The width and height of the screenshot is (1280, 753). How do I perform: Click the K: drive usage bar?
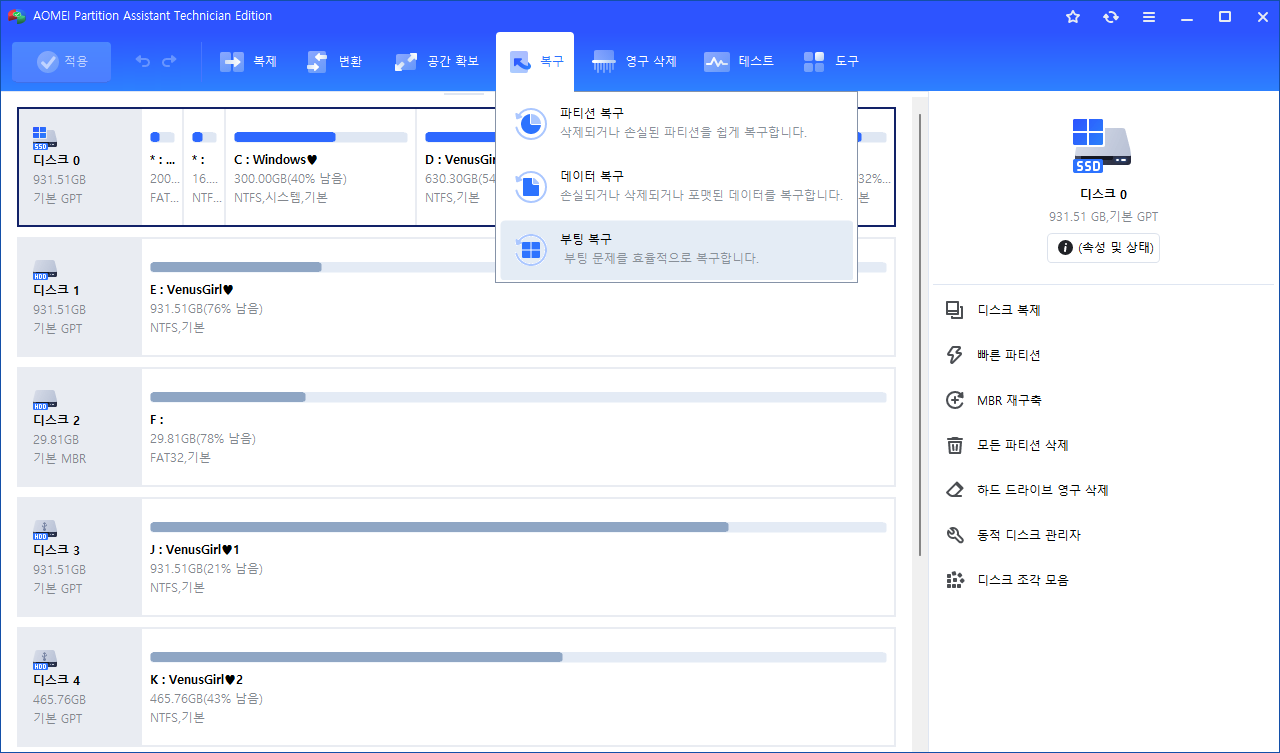point(518,657)
